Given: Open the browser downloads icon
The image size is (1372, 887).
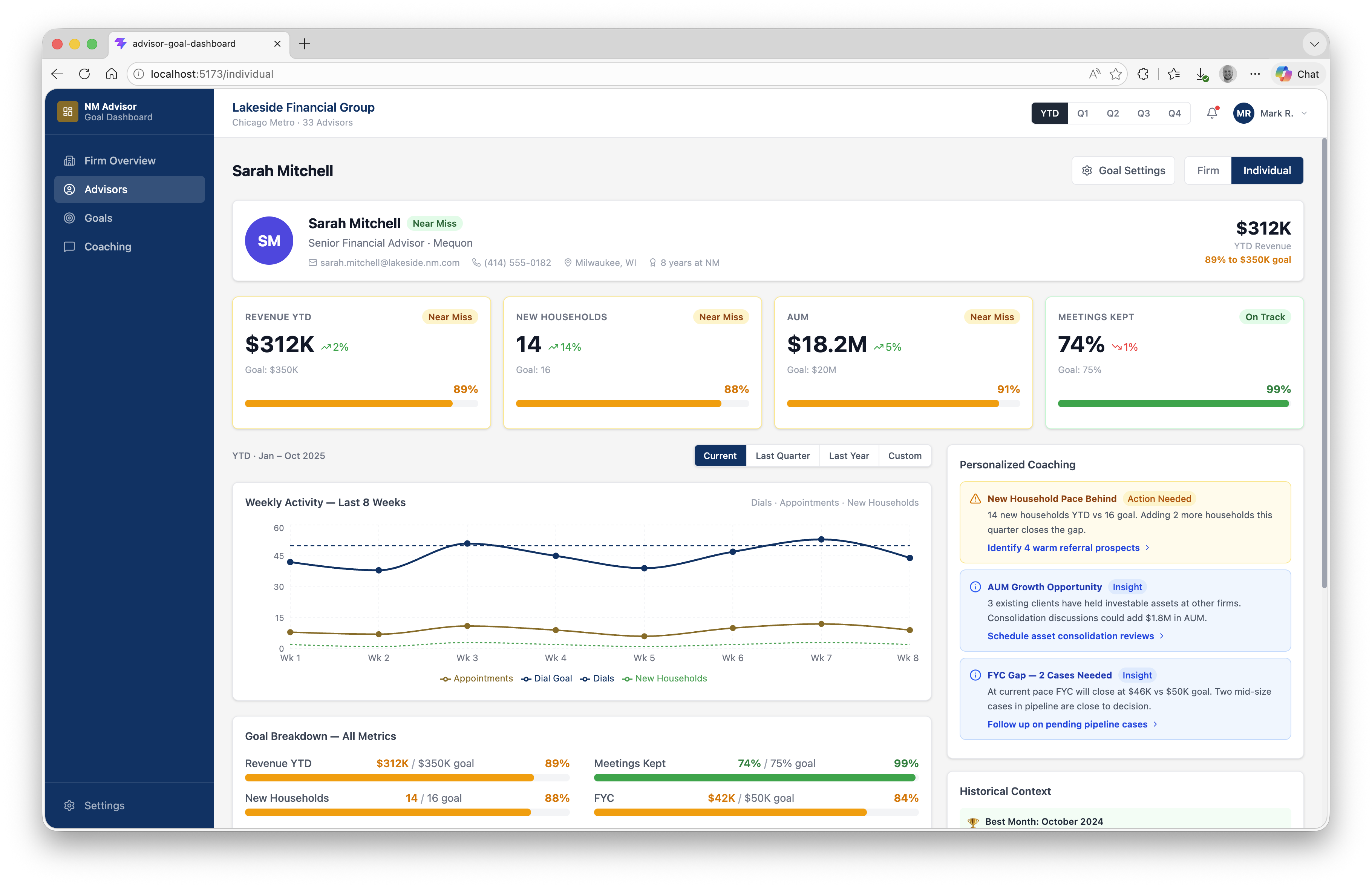Looking at the screenshot, I should (1202, 74).
